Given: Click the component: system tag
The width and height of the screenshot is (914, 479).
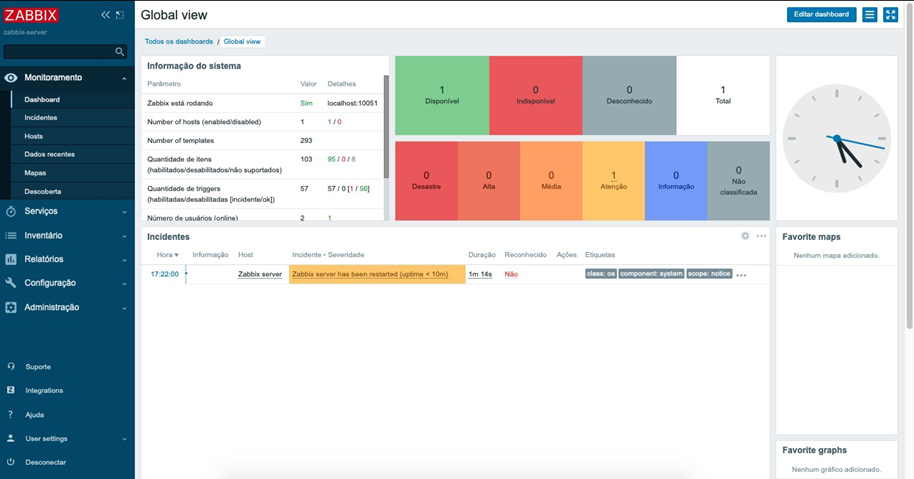Looking at the screenshot, I should click(x=651, y=274).
